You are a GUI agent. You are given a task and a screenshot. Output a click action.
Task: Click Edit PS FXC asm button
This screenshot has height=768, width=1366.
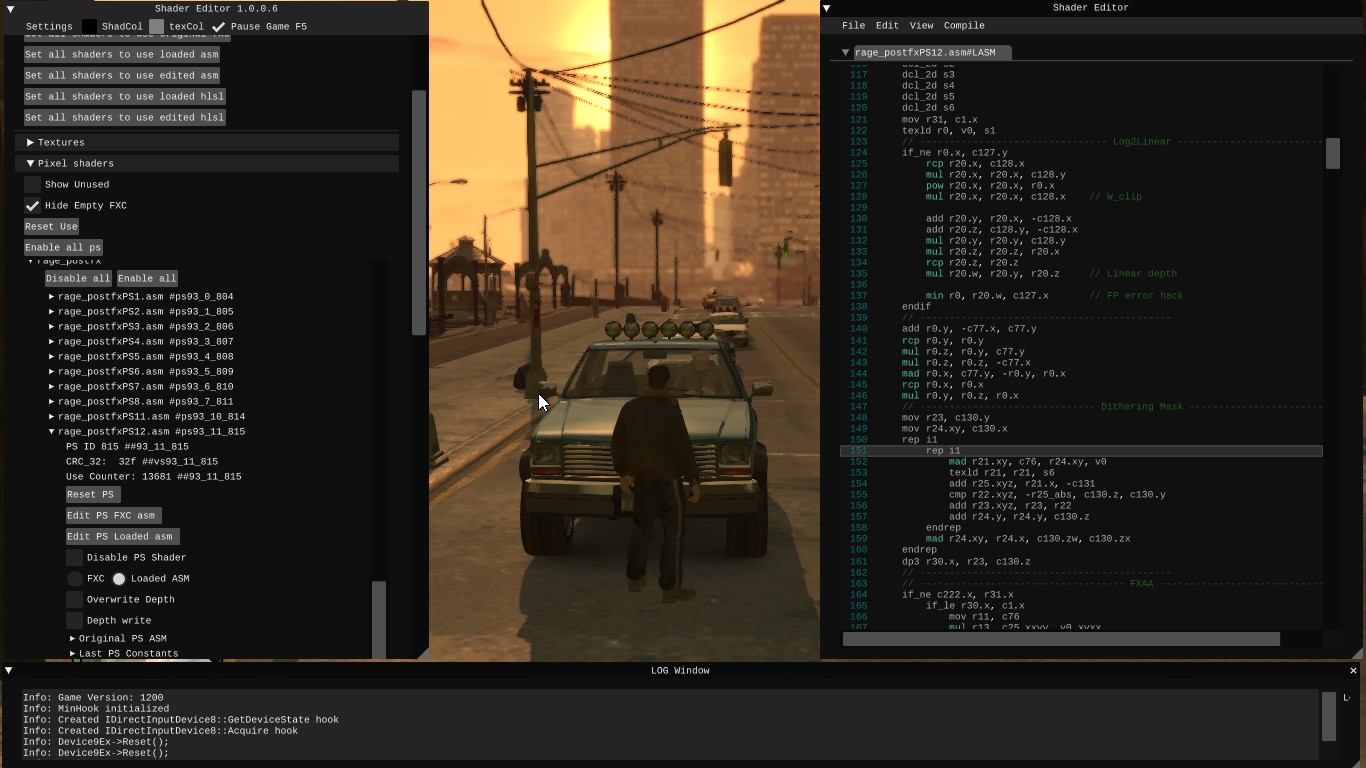pos(114,515)
